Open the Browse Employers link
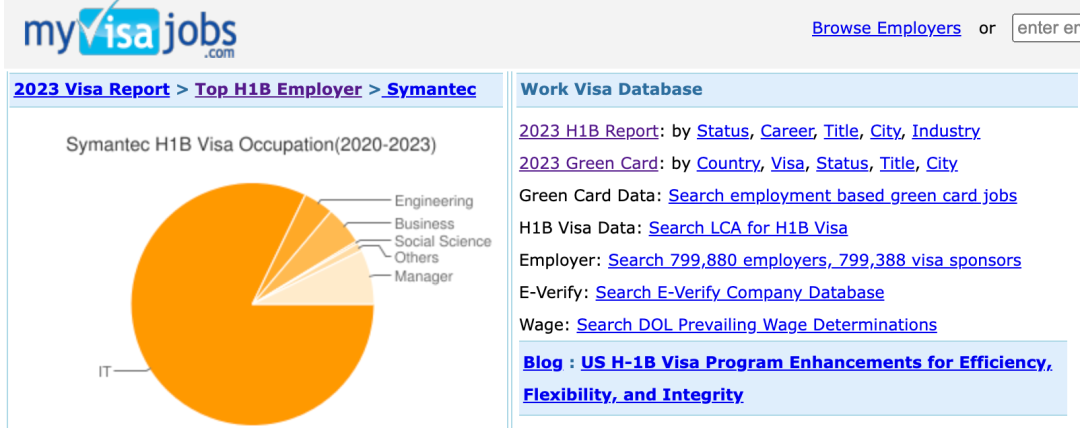 pos(886,28)
